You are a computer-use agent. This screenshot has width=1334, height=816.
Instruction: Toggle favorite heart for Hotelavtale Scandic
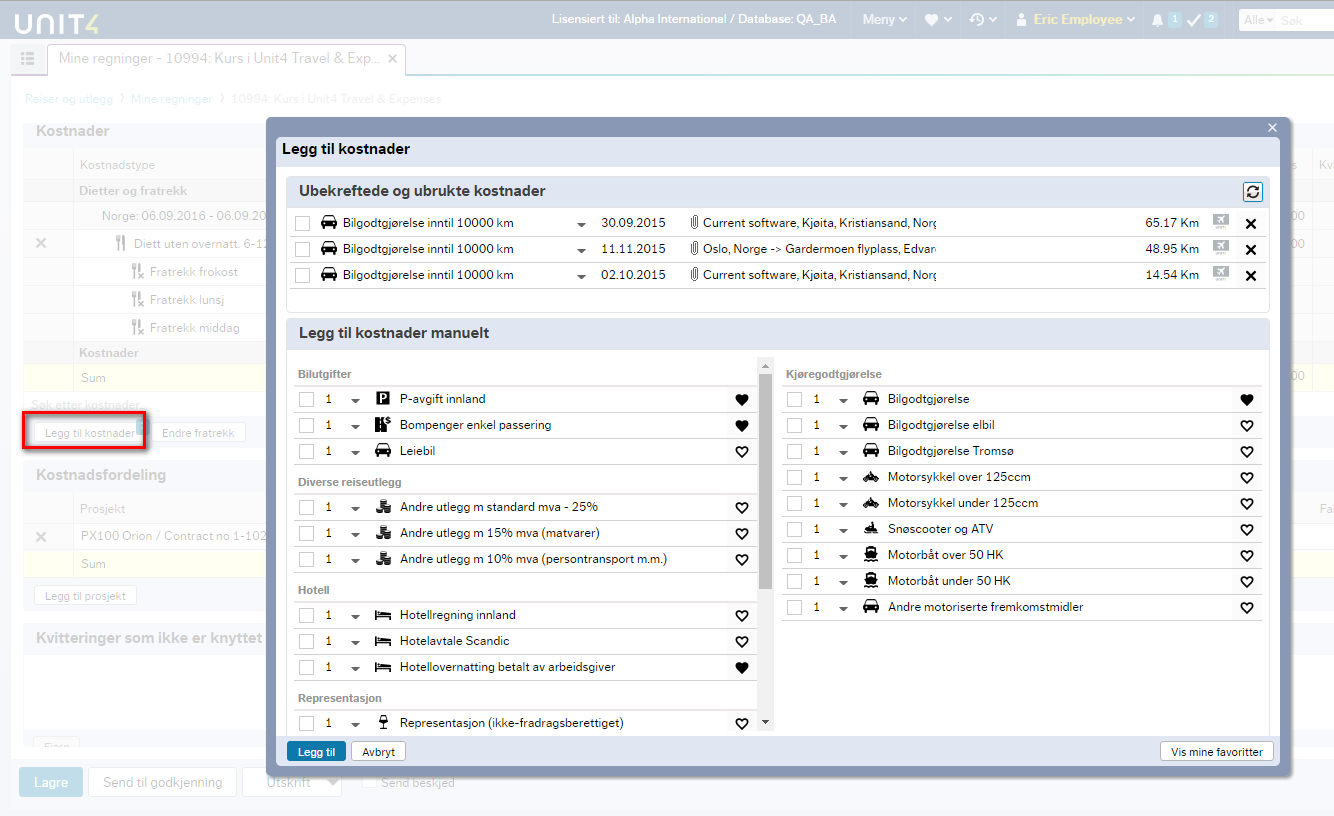click(741, 641)
